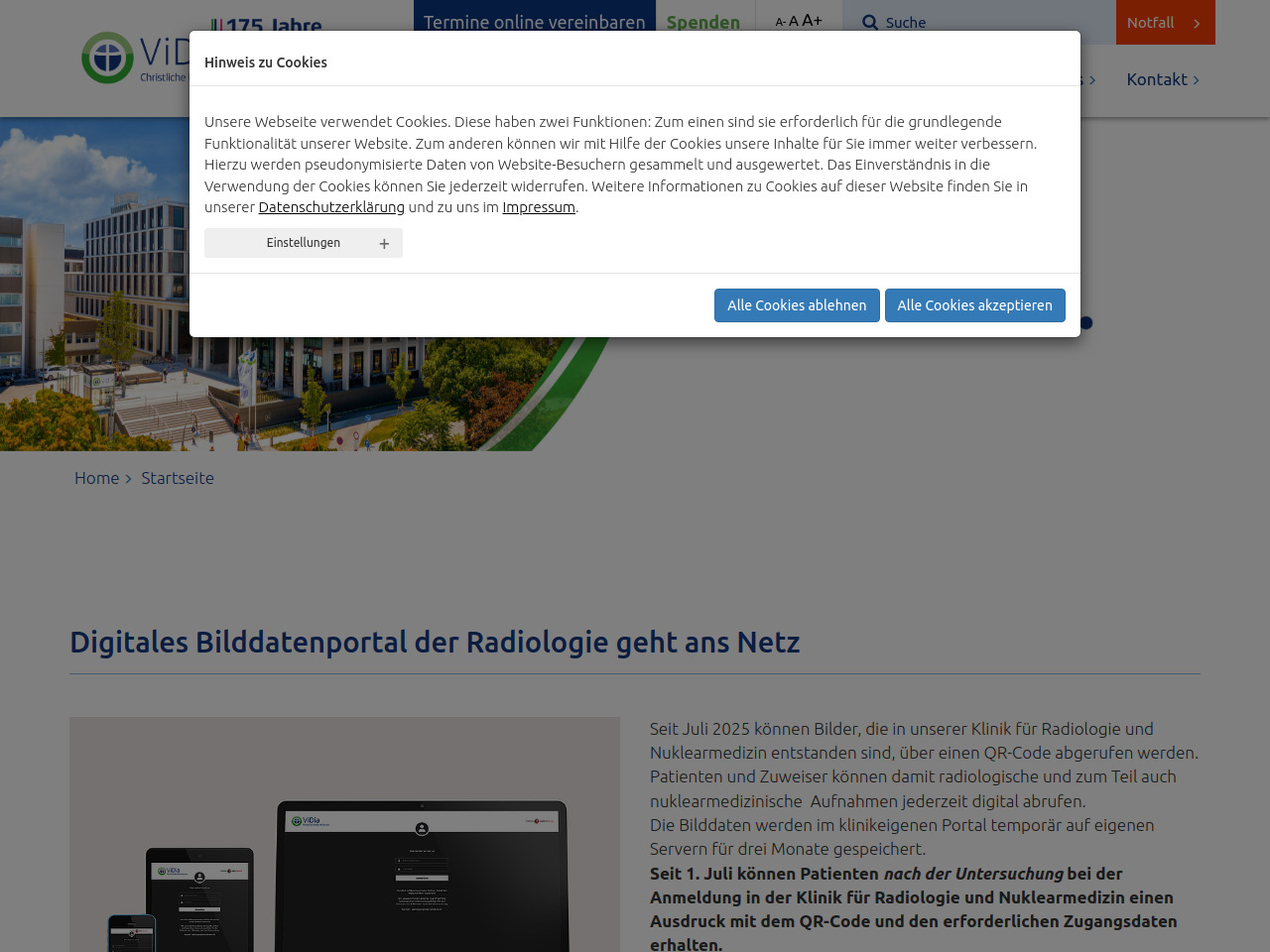Open the Datenschutzerklärung link
Screen dimensions: 1270x952
pos(331,207)
